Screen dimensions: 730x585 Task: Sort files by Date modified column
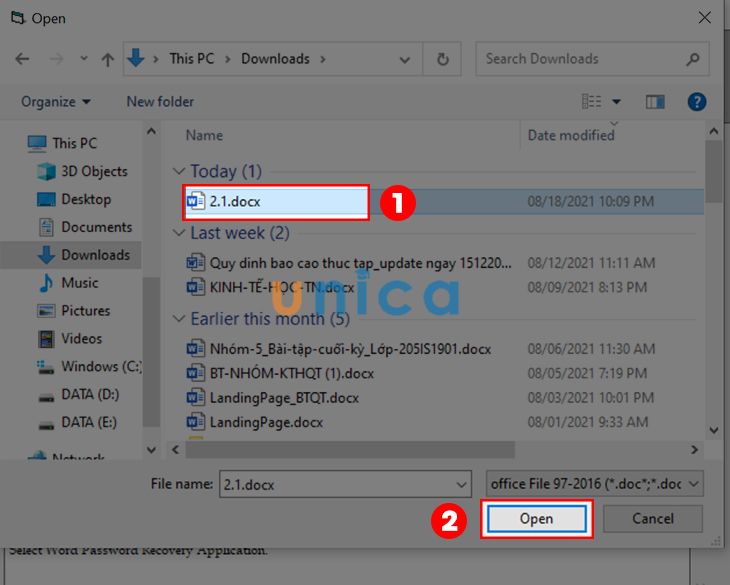coord(571,135)
